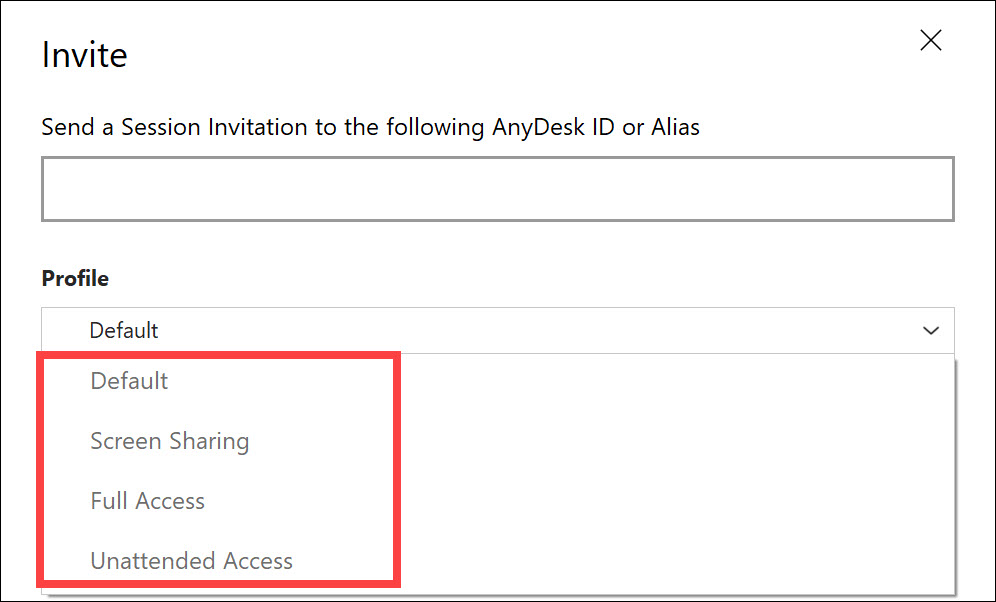Select the Full Access profile option
The width and height of the screenshot is (996, 602).
[147, 501]
